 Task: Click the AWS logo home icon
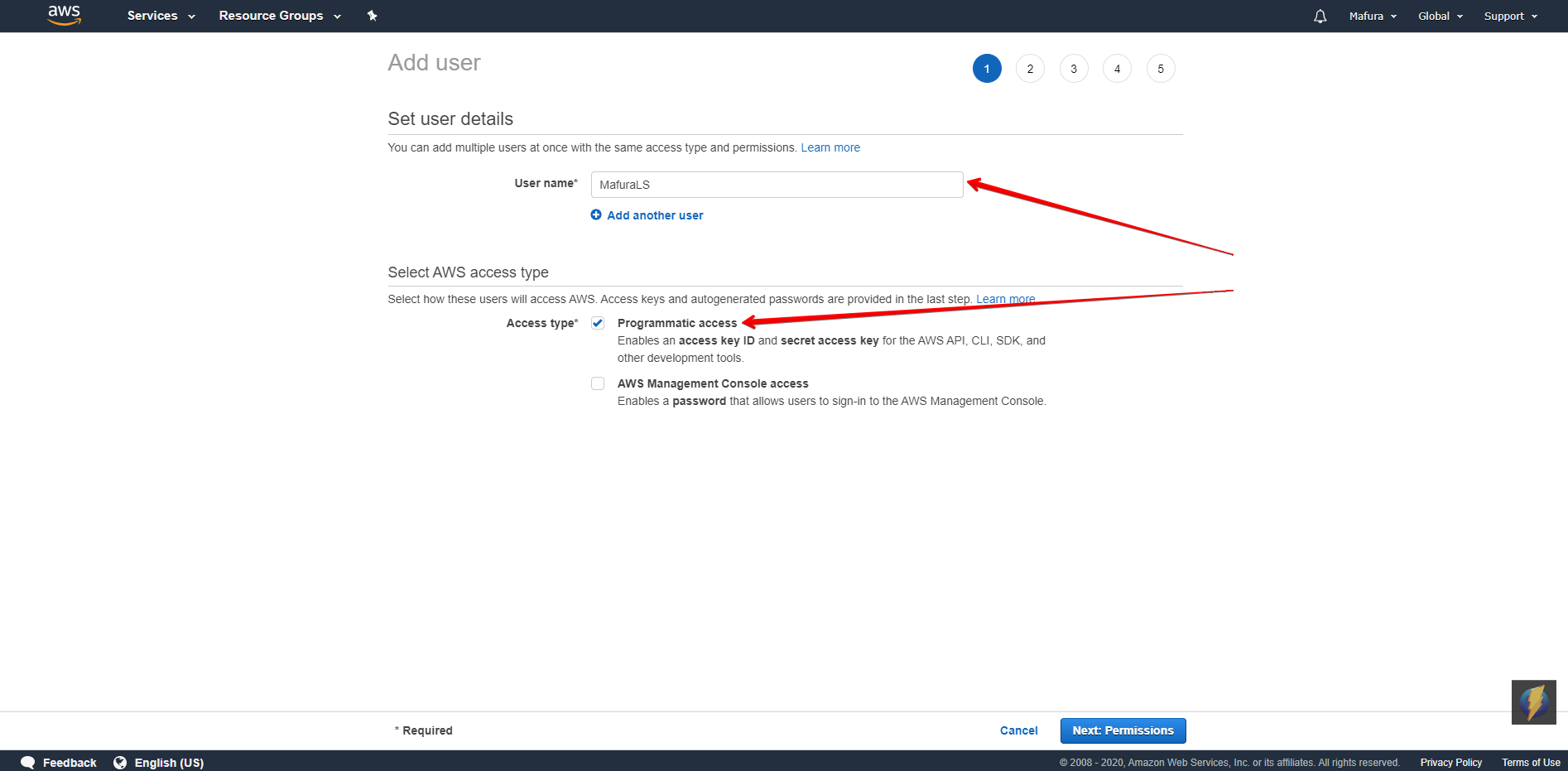(64, 15)
